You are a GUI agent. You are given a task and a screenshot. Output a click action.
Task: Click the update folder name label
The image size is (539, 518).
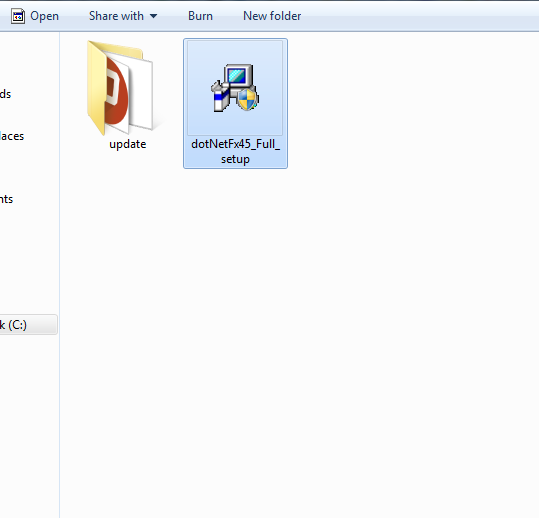(x=128, y=144)
